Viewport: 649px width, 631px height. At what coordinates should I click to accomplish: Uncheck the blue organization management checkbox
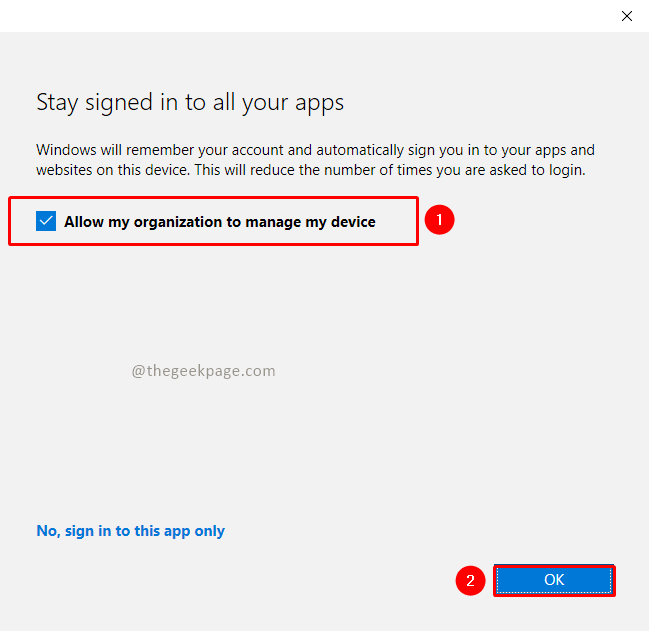coord(46,221)
